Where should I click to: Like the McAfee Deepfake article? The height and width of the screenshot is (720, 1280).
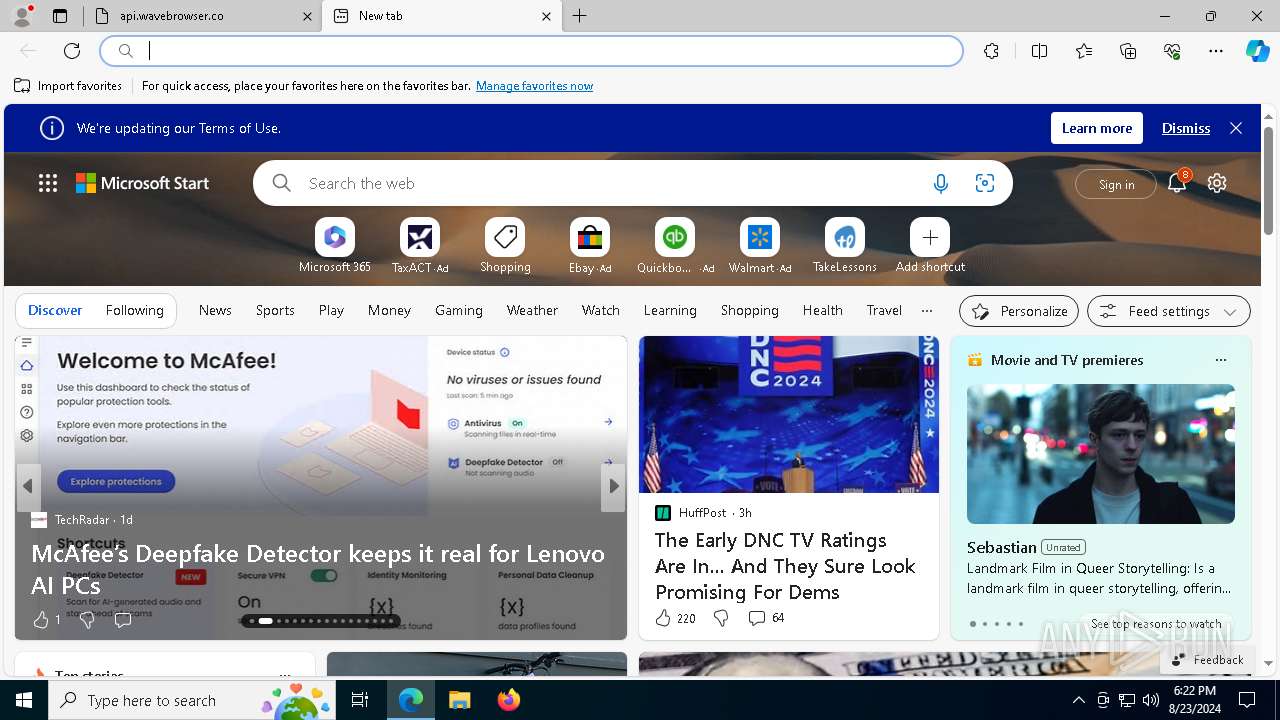pyautogui.click(x=41, y=620)
